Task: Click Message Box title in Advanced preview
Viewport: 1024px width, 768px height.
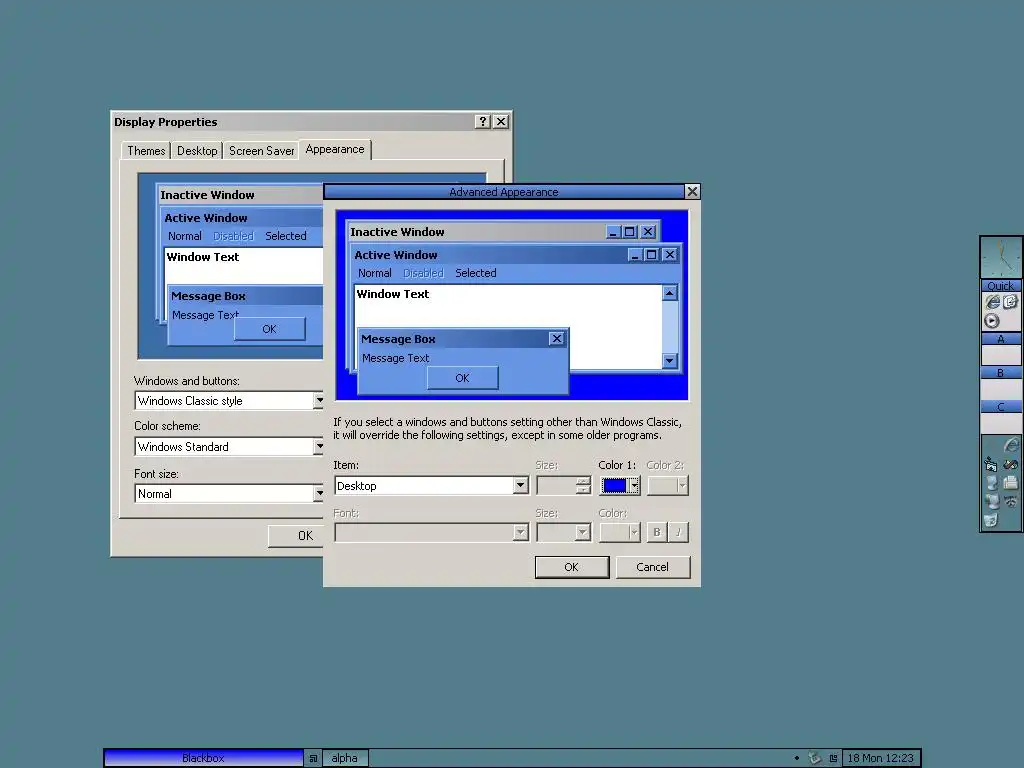Action: (398, 339)
